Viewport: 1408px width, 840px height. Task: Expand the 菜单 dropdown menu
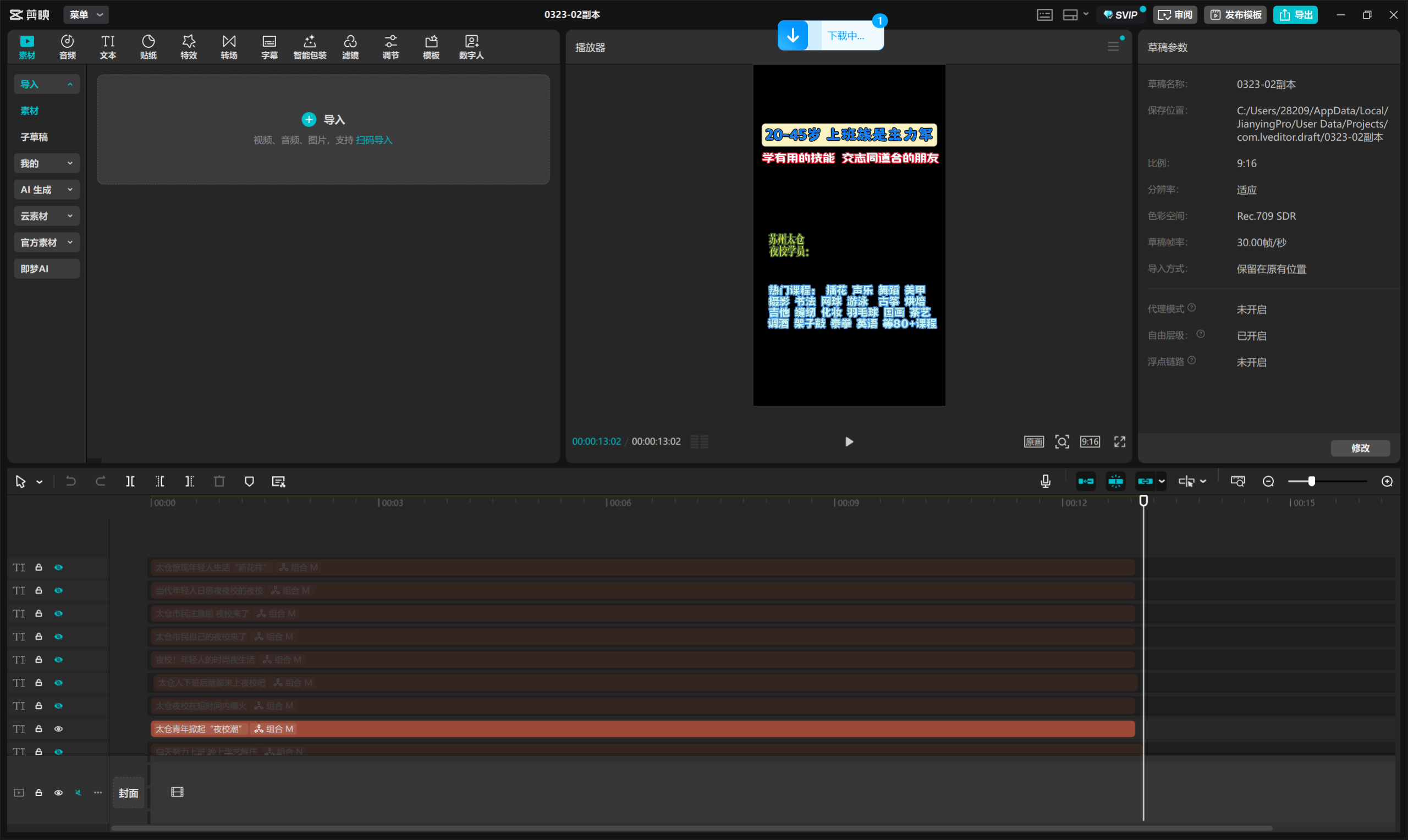pyautogui.click(x=86, y=15)
